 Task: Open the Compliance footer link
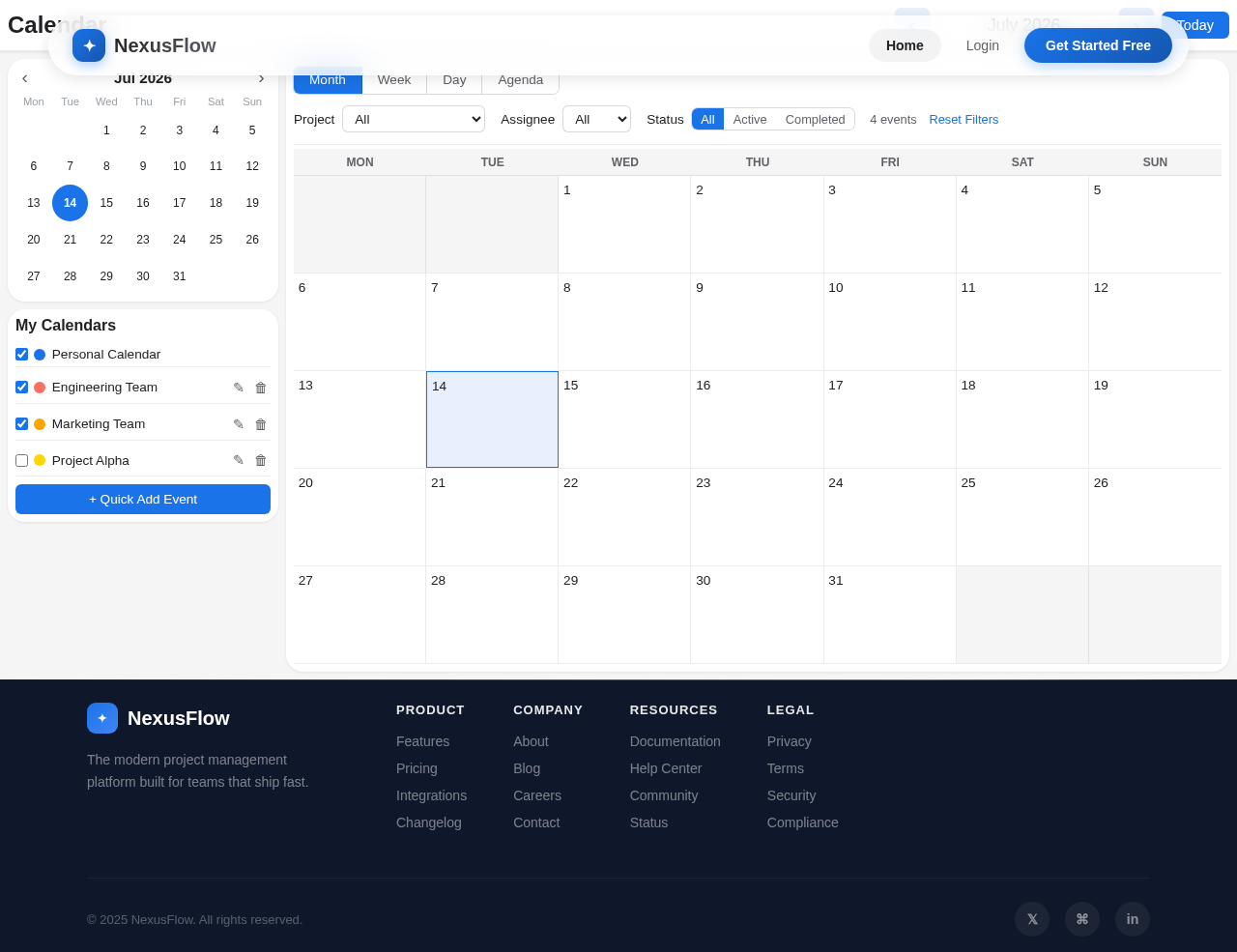pos(802,822)
